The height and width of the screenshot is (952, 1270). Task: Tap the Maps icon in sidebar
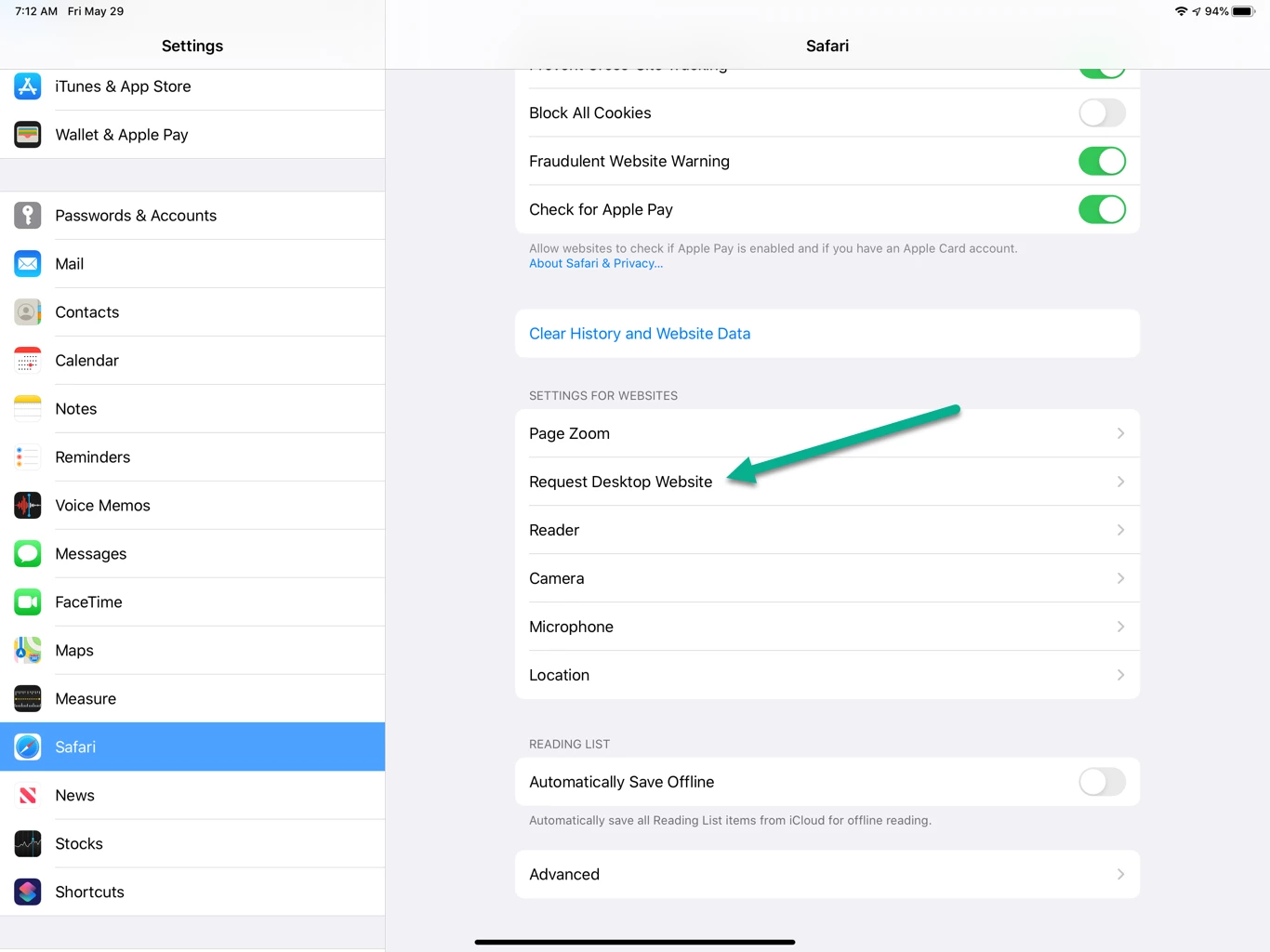point(28,651)
